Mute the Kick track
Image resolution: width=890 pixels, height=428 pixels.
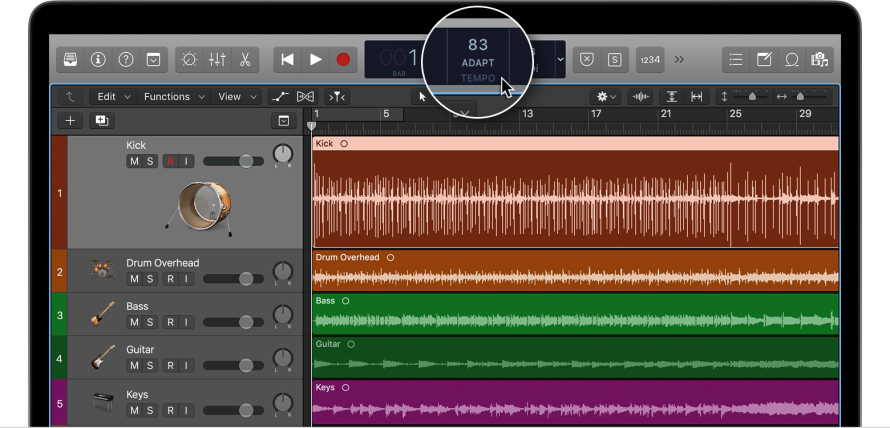pyautogui.click(x=134, y=162)
